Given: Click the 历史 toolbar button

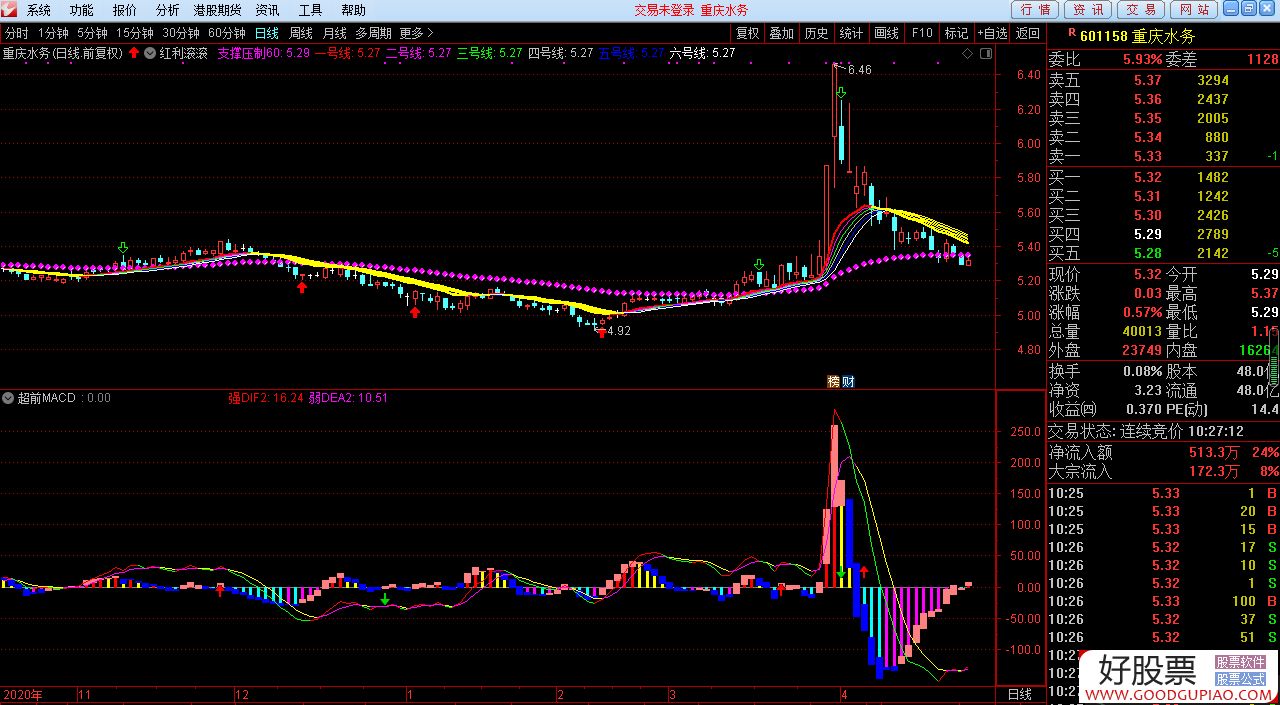Looking at the screenshot, I should (816, 33).
